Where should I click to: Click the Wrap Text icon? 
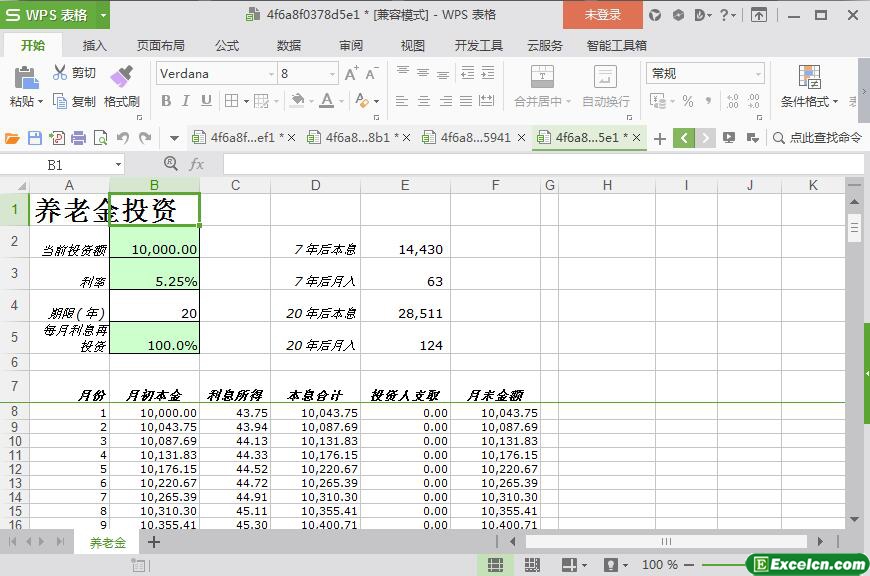tap(605, 77)
